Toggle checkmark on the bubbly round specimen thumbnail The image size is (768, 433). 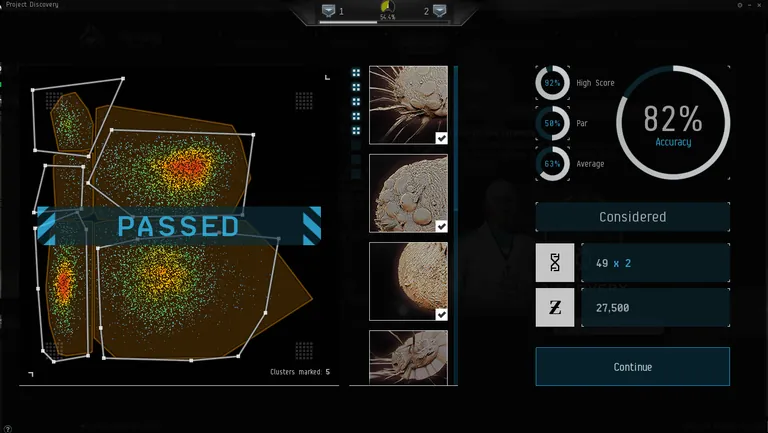coord(441,226)
